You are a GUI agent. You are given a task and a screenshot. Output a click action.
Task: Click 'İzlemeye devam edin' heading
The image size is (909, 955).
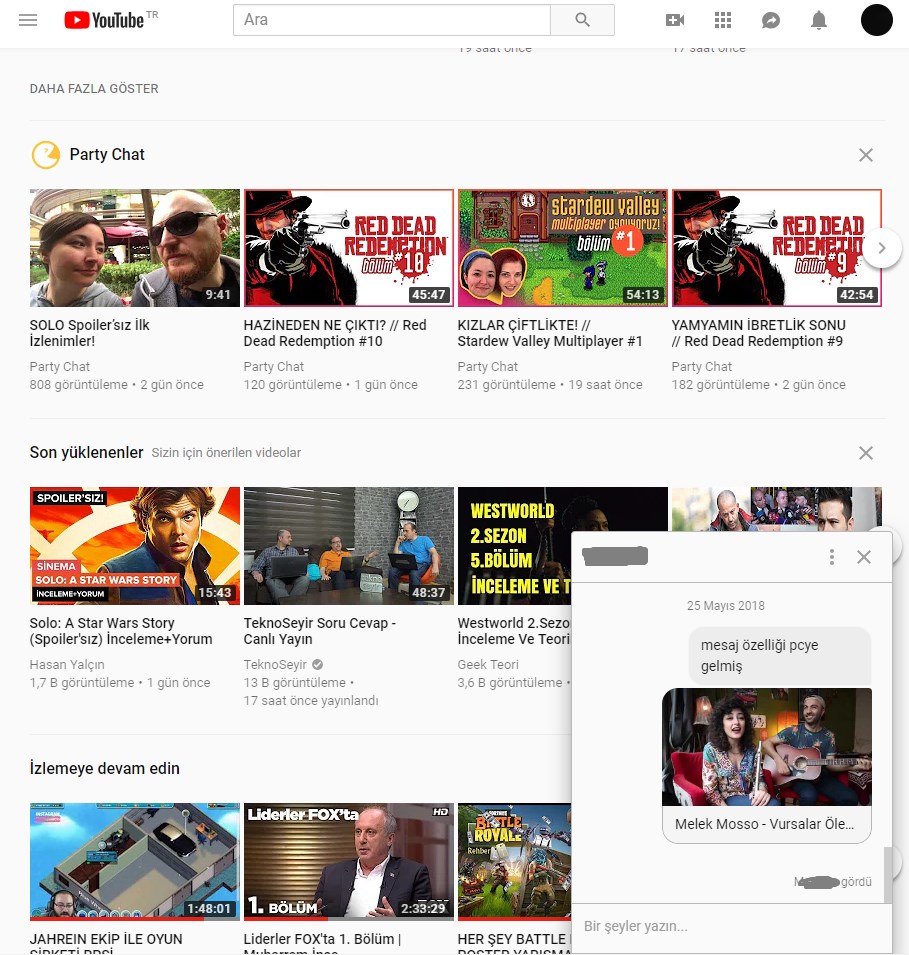[105, 769]
